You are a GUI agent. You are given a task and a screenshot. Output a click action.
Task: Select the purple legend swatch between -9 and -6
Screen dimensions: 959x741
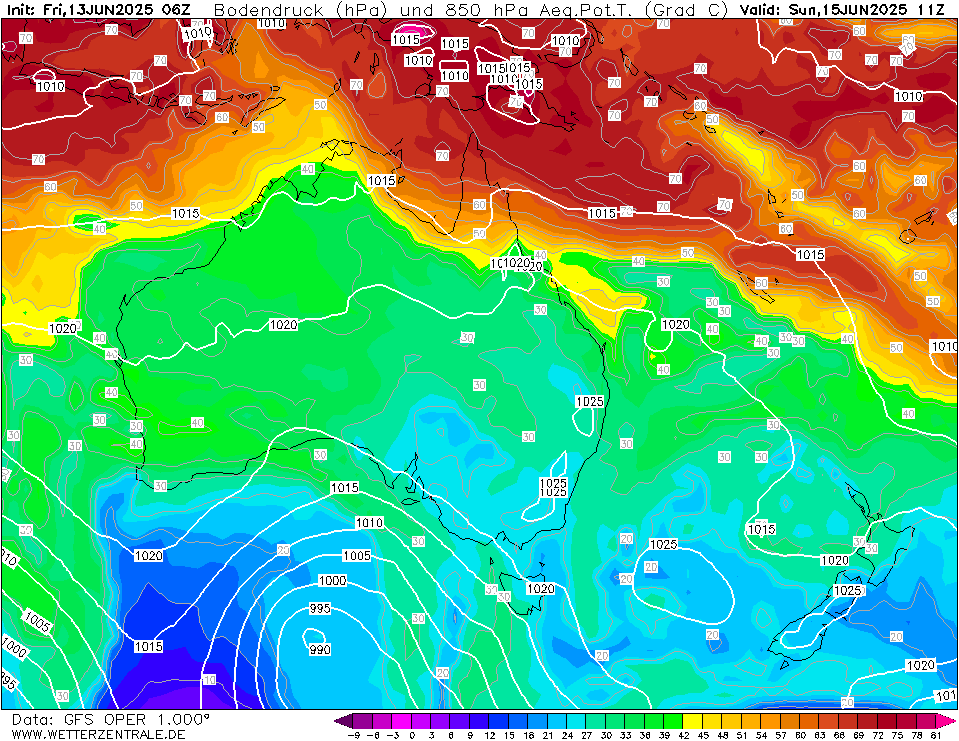point(363,721)
